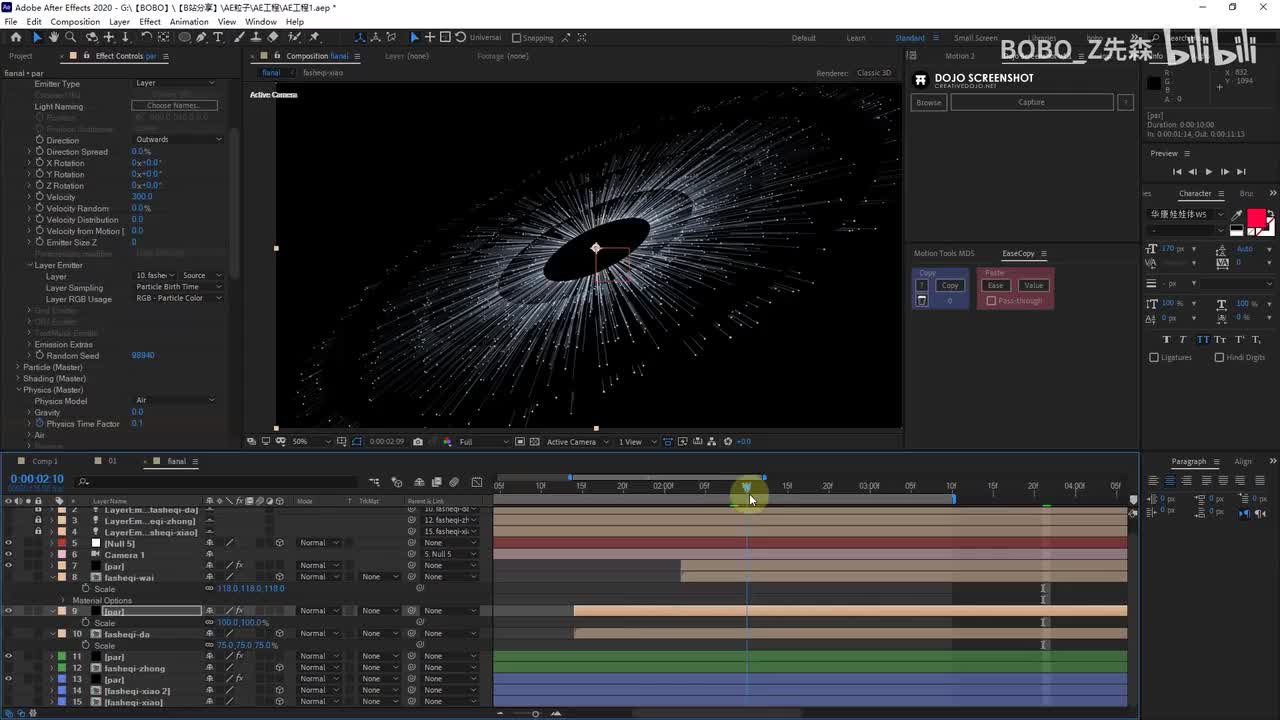Select the Pen tool

pos(201,38)
